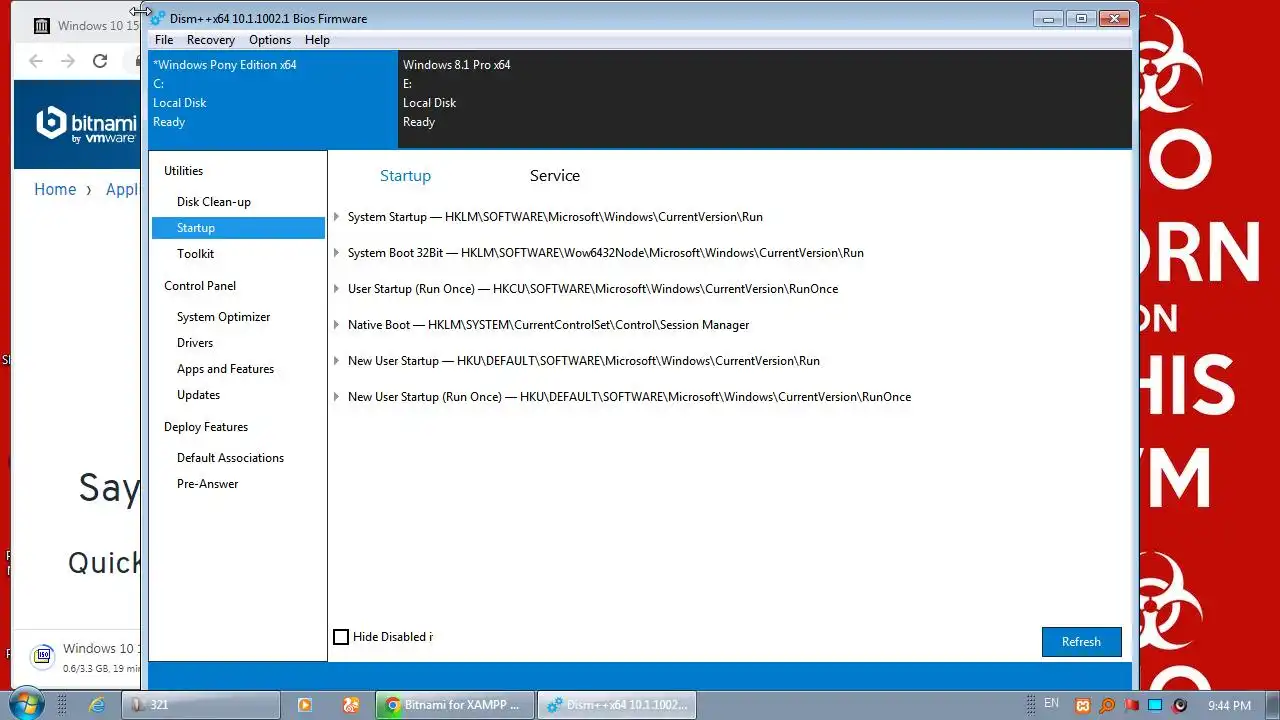Open the media player taskbar icon
The image size is (1280, 720).
tap(305, 705)
